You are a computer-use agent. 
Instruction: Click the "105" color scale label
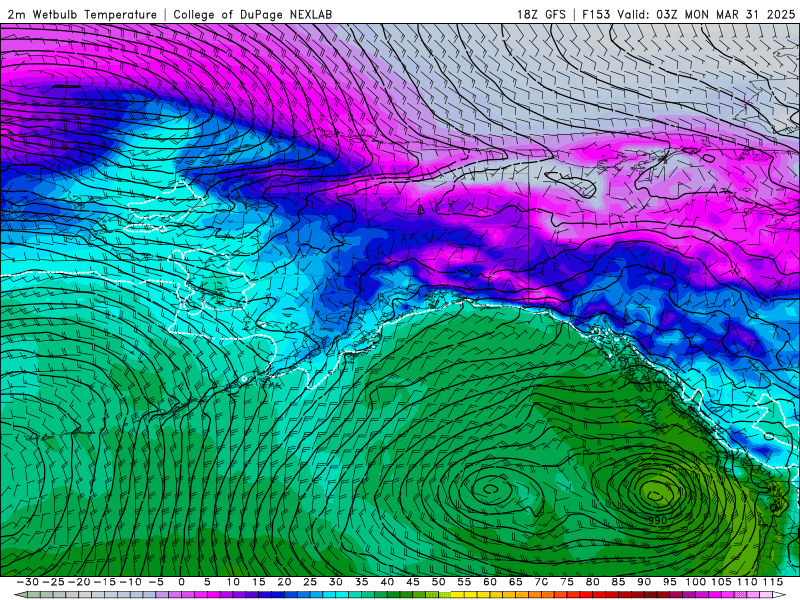(x=721, y=582)
